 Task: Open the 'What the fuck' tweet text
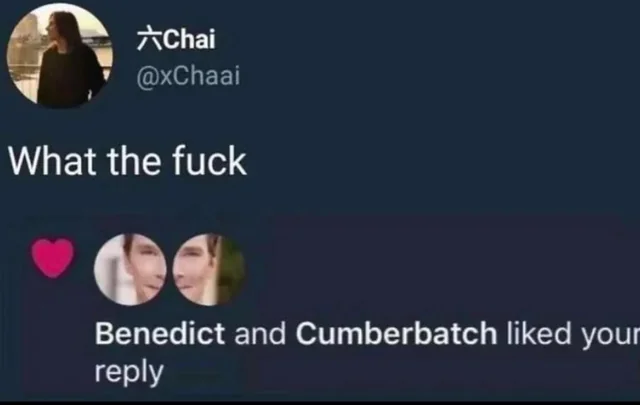[x=127, y=161]
